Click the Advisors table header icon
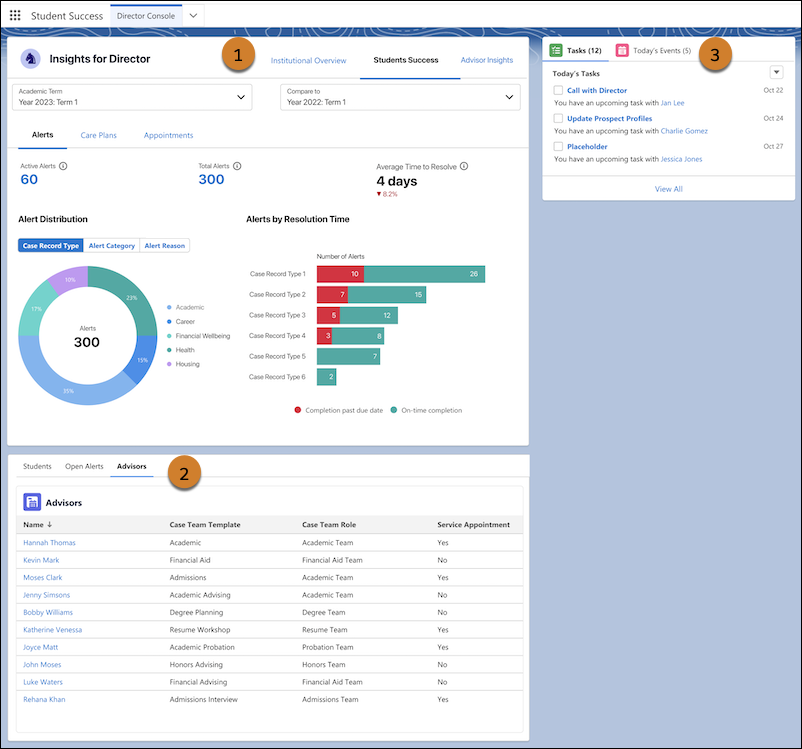Image resolution: width=802 pixels, height=749 pixels. click(32, 502)
